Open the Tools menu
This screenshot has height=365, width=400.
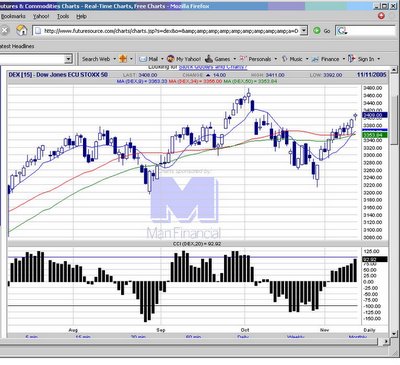pyautogui.click(x=63, y=16)
